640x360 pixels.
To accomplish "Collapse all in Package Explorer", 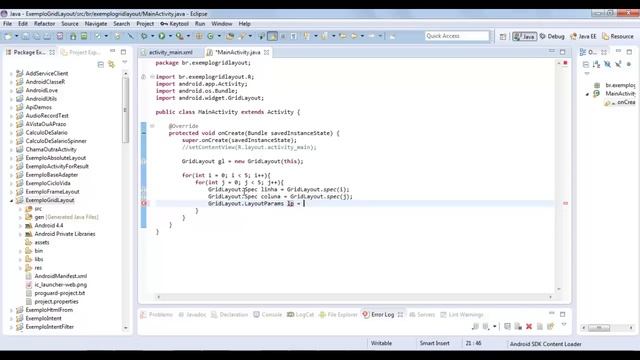I will [101, 64].
